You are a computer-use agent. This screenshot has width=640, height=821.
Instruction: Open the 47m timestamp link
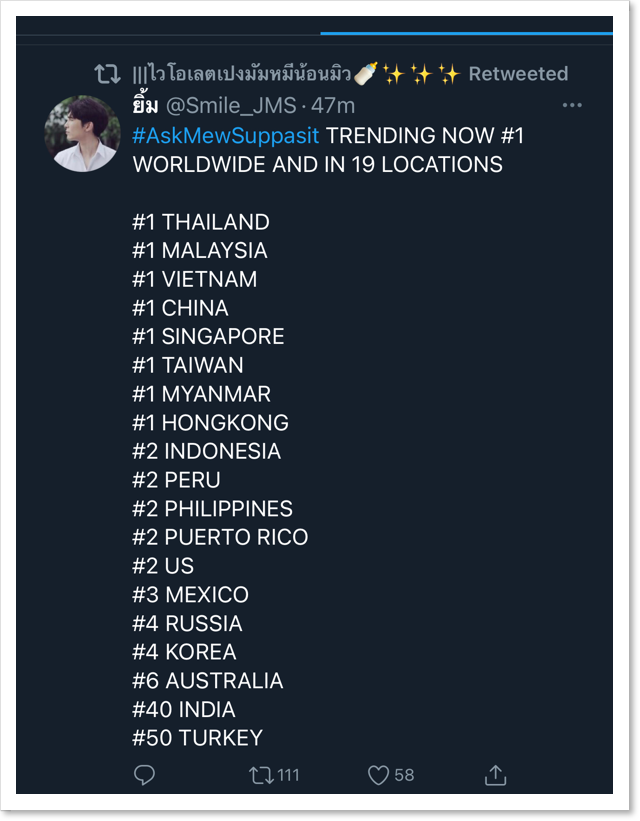[x=333, y=105]
